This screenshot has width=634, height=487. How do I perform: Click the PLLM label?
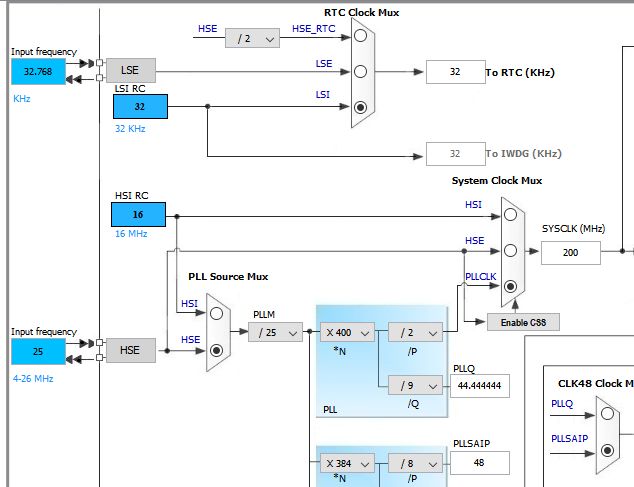(x=264, y=315)
